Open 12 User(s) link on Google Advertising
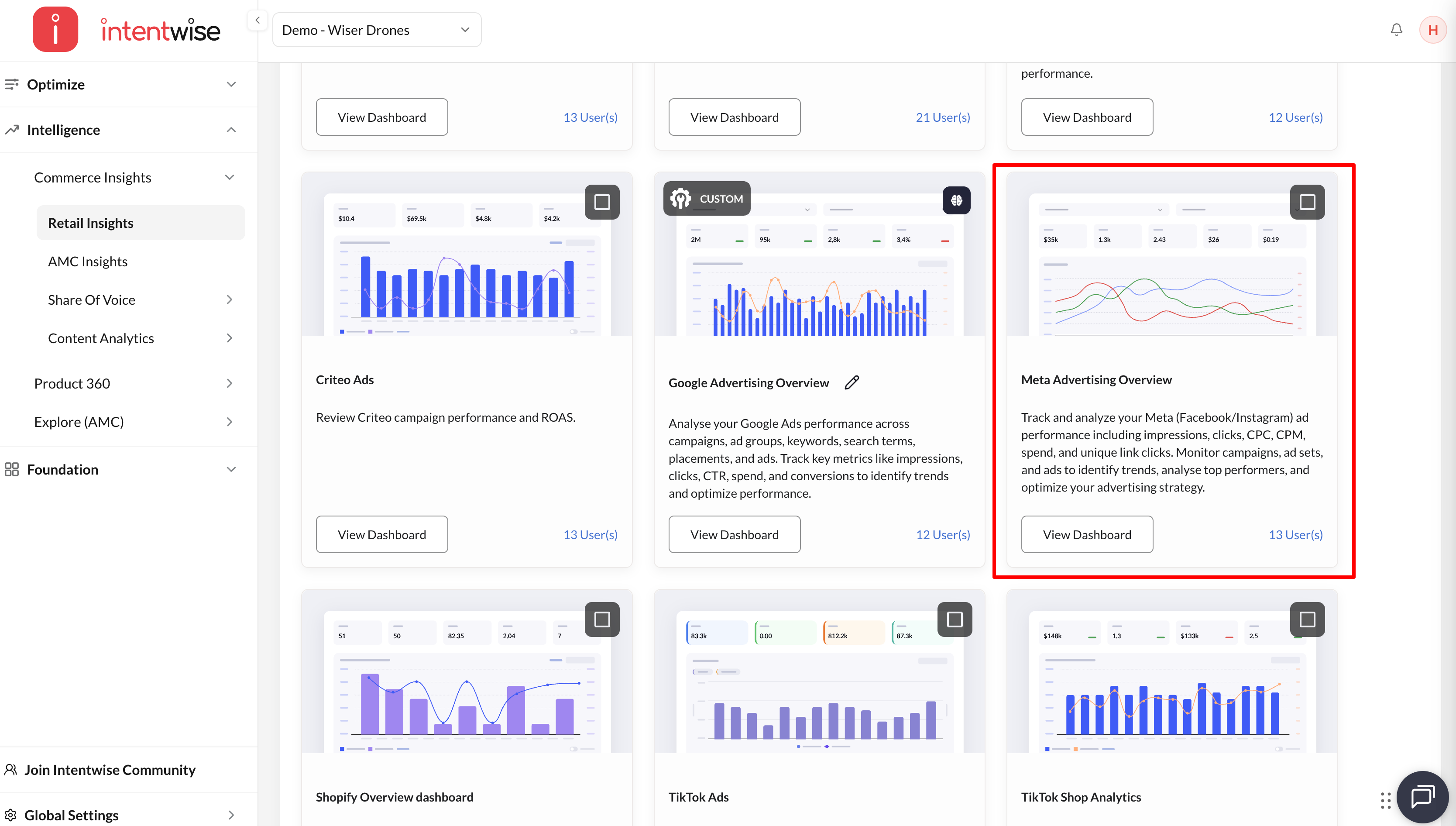The height and width of the screenshot is (826, 1456). [943, 534]
